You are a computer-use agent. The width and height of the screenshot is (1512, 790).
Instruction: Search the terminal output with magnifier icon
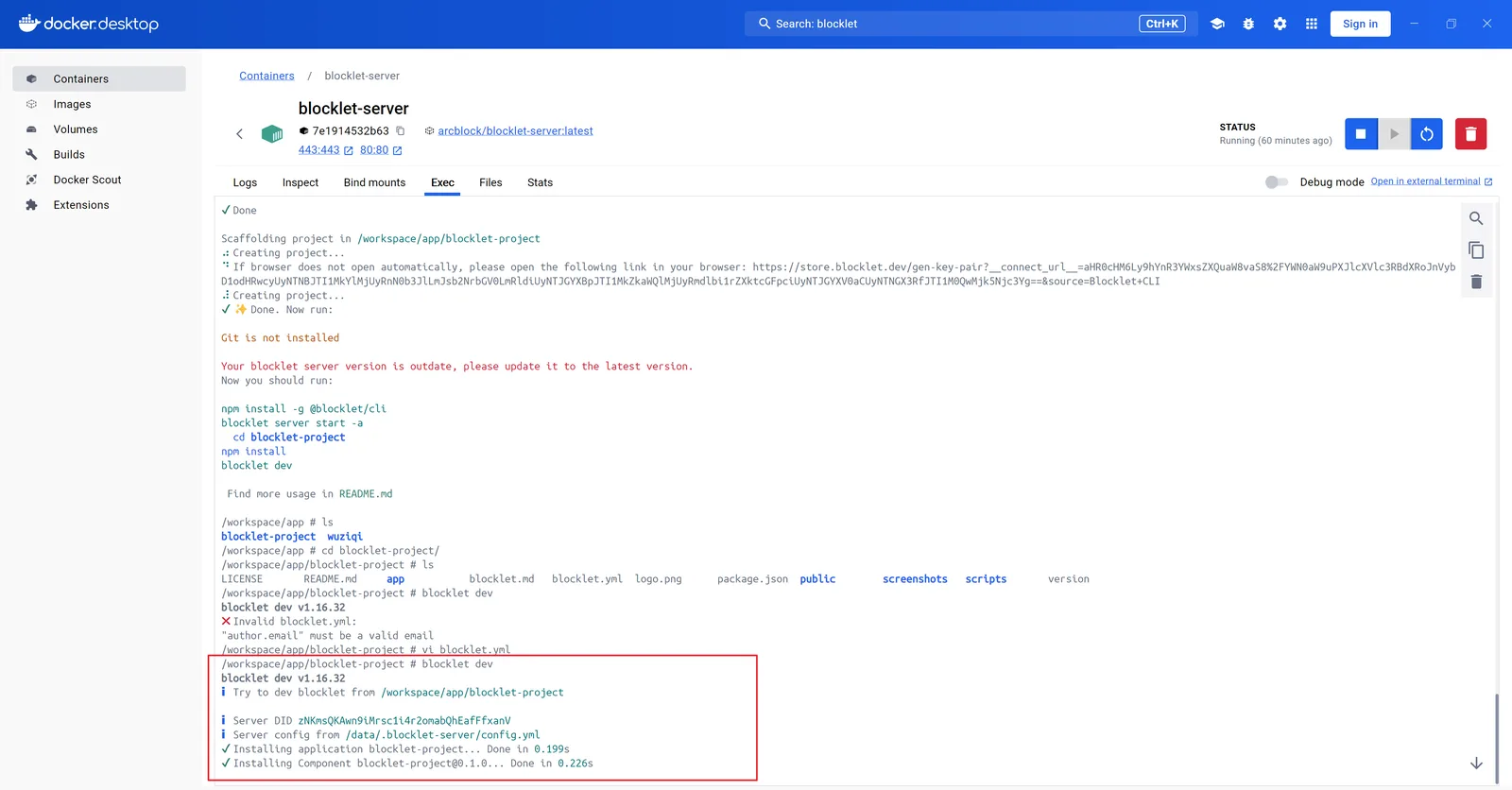tap(1476, 218)
